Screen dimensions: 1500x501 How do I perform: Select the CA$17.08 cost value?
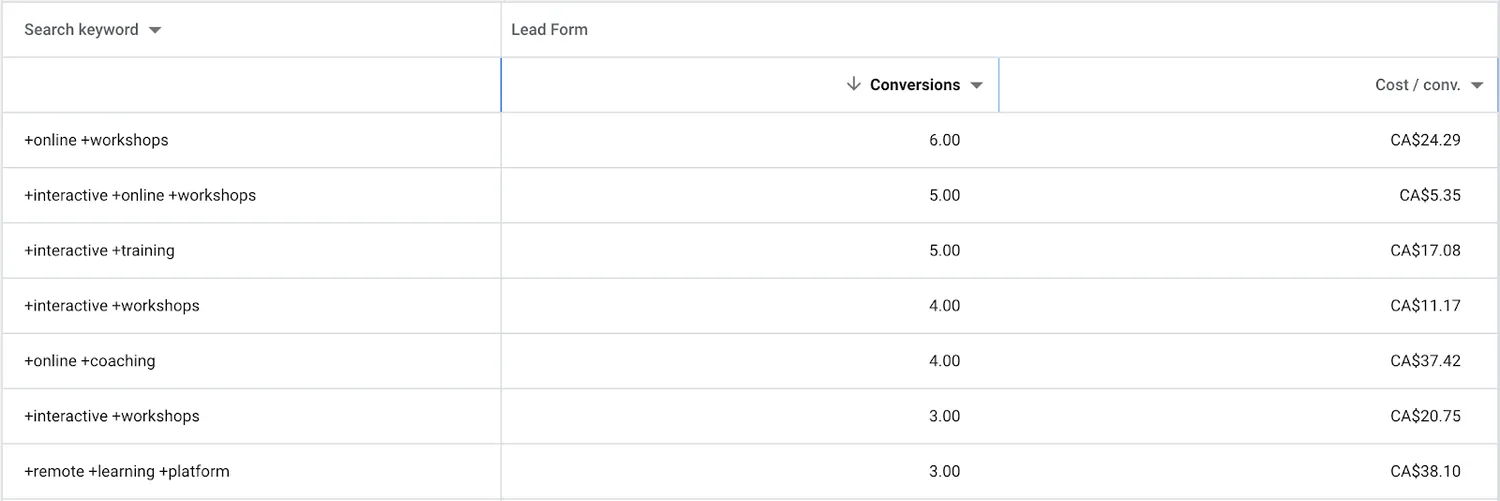pos(1425,250)
